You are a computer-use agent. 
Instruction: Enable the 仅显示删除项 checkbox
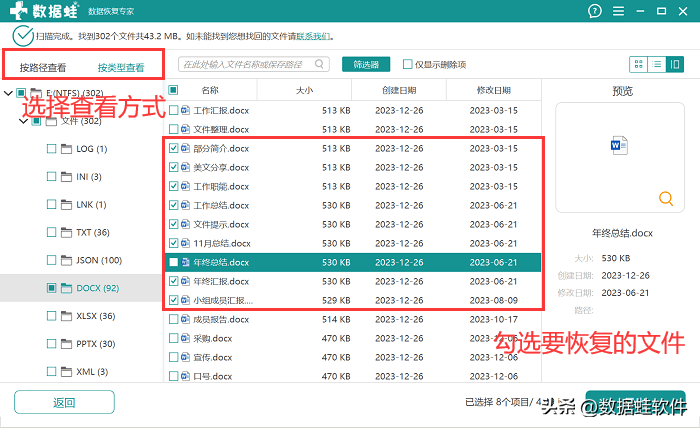click(407, 64)
